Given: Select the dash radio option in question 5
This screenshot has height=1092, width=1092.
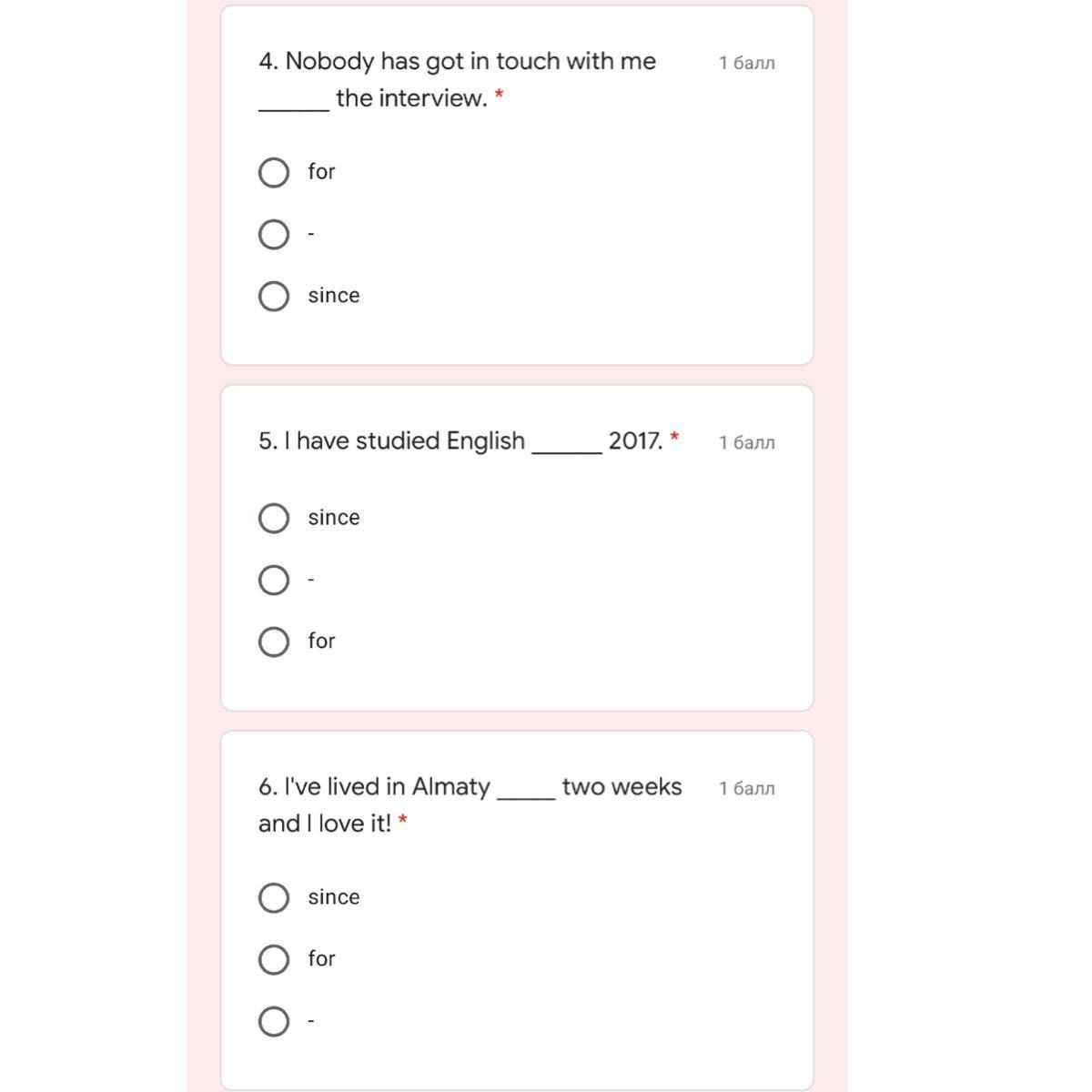Looking at the screenshot, I should pyautogui.click(x=274, y=580).
